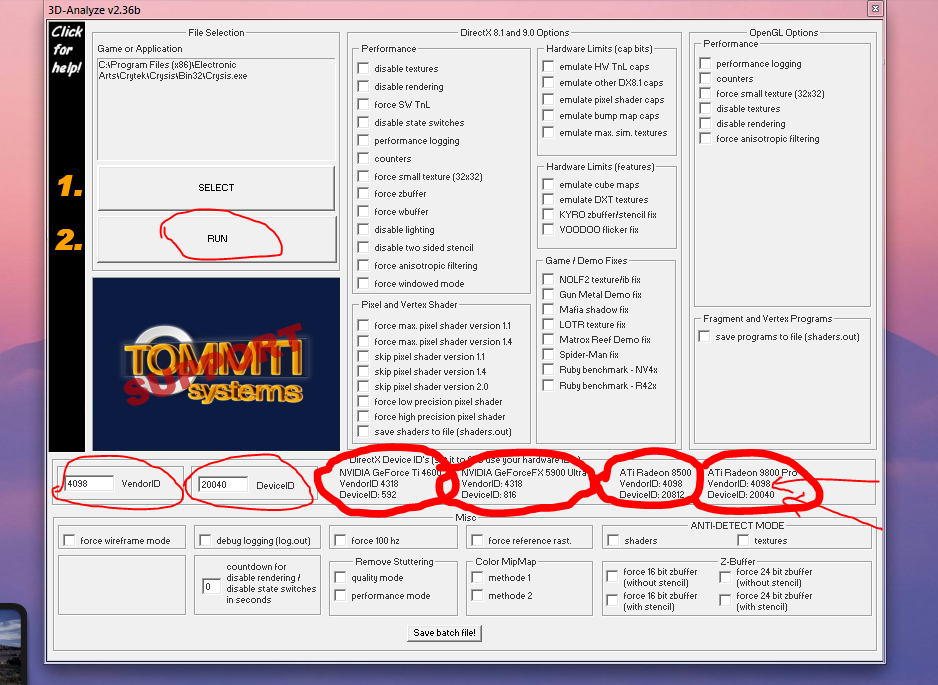938x685 pixels.
Task: Enable 'emulate cube maps' checkbox
Action: 548,184
